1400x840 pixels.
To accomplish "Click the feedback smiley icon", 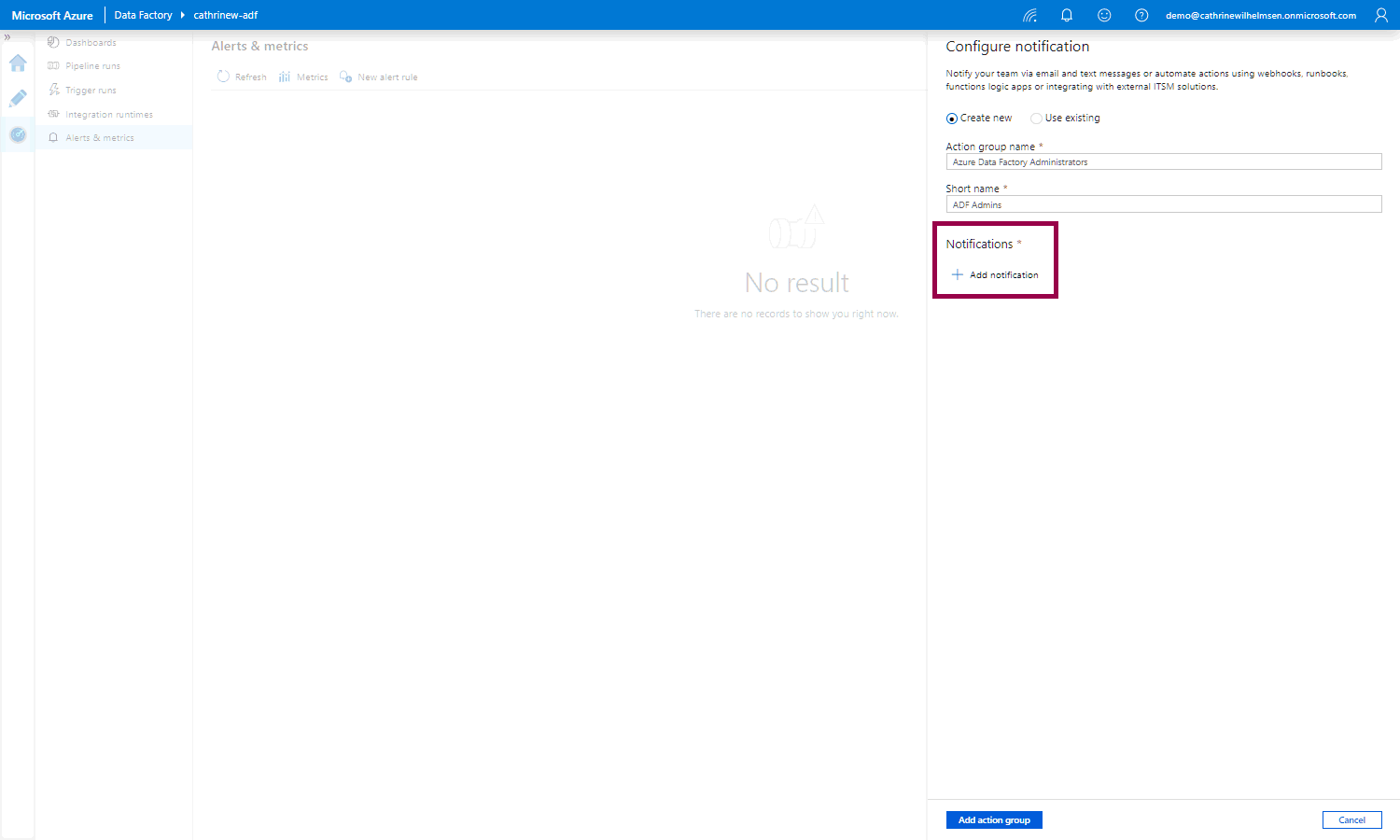I will click(1104, 15).
